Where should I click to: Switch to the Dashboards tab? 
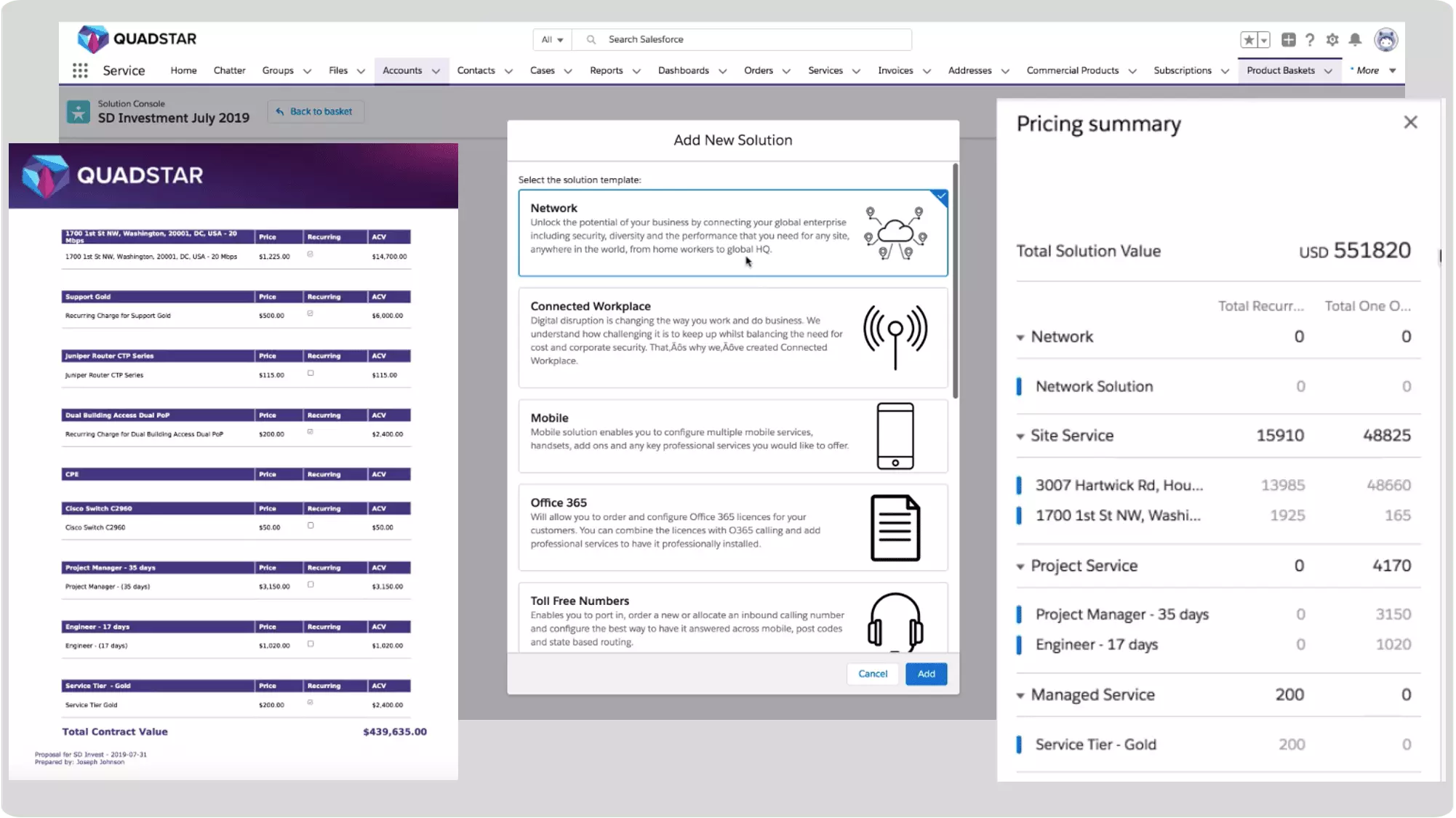click(683, 71)
